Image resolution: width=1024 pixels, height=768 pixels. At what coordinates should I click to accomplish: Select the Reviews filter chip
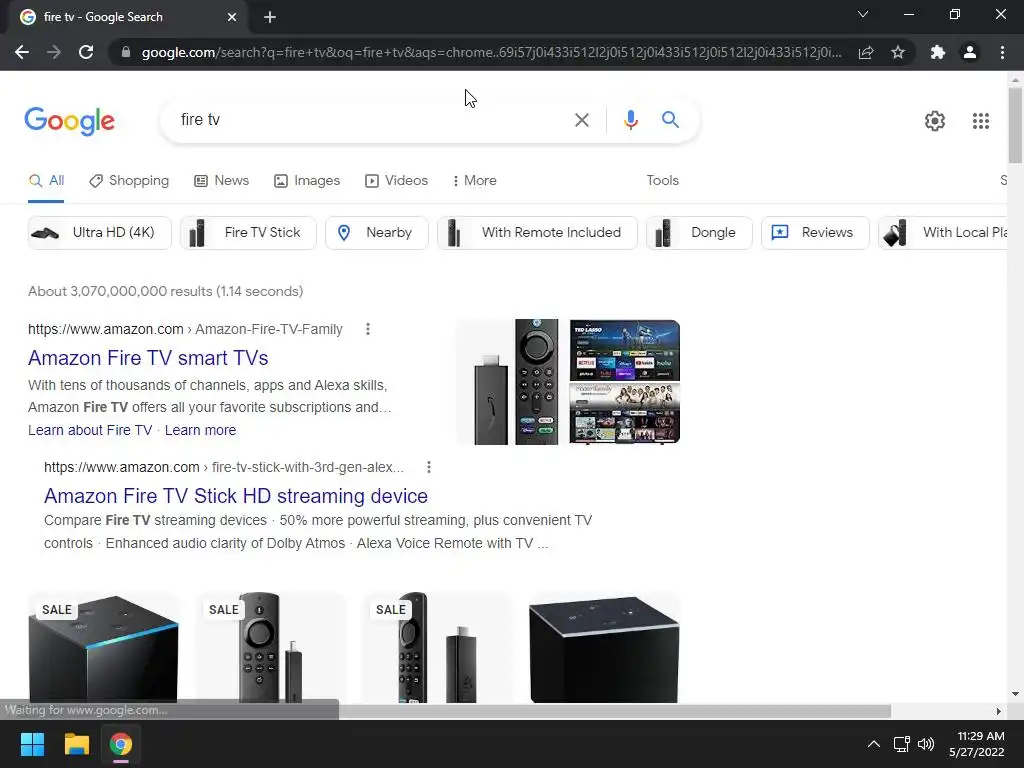815,232
